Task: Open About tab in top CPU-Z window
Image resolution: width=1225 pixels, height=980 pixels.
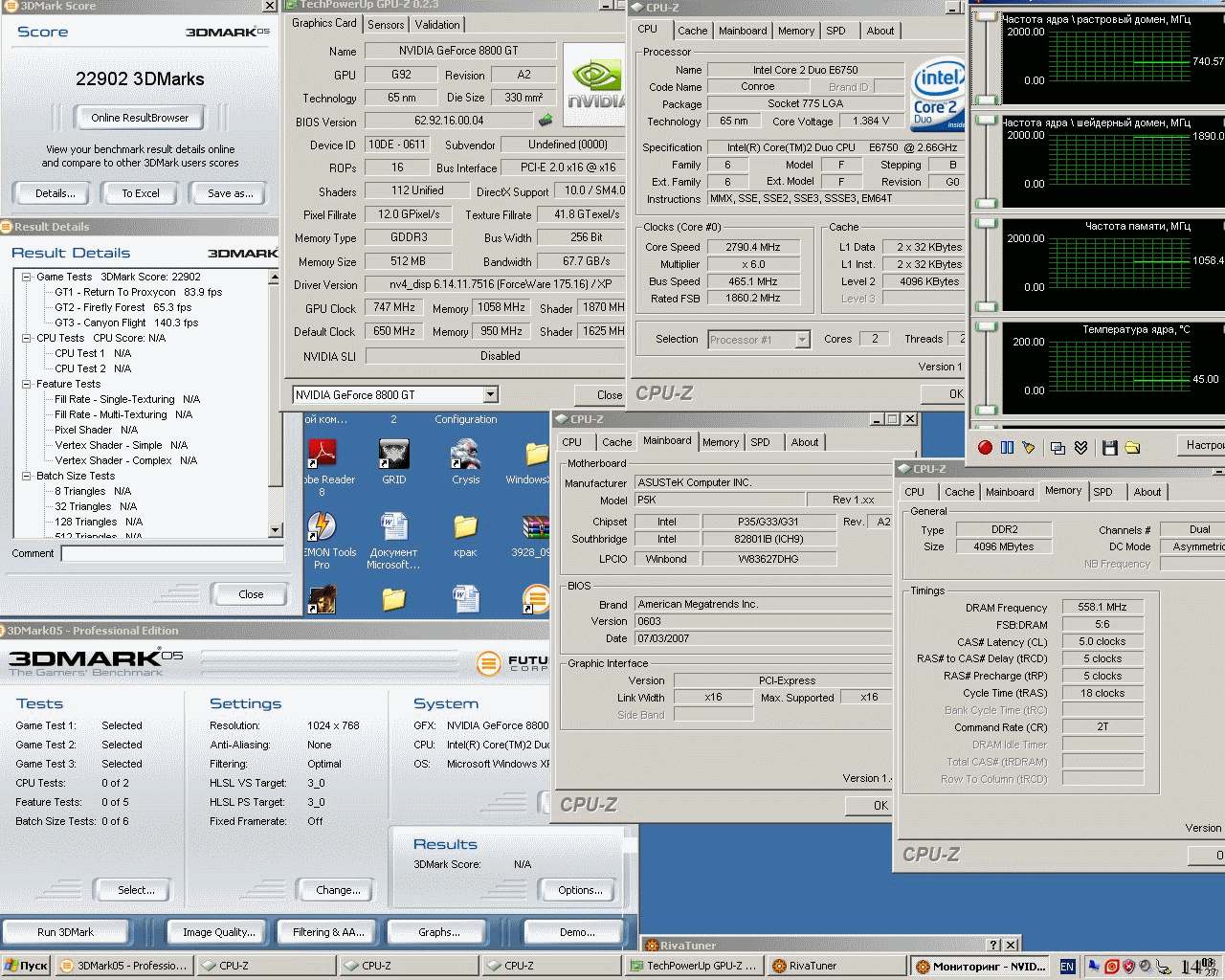Action: point(880,31)
